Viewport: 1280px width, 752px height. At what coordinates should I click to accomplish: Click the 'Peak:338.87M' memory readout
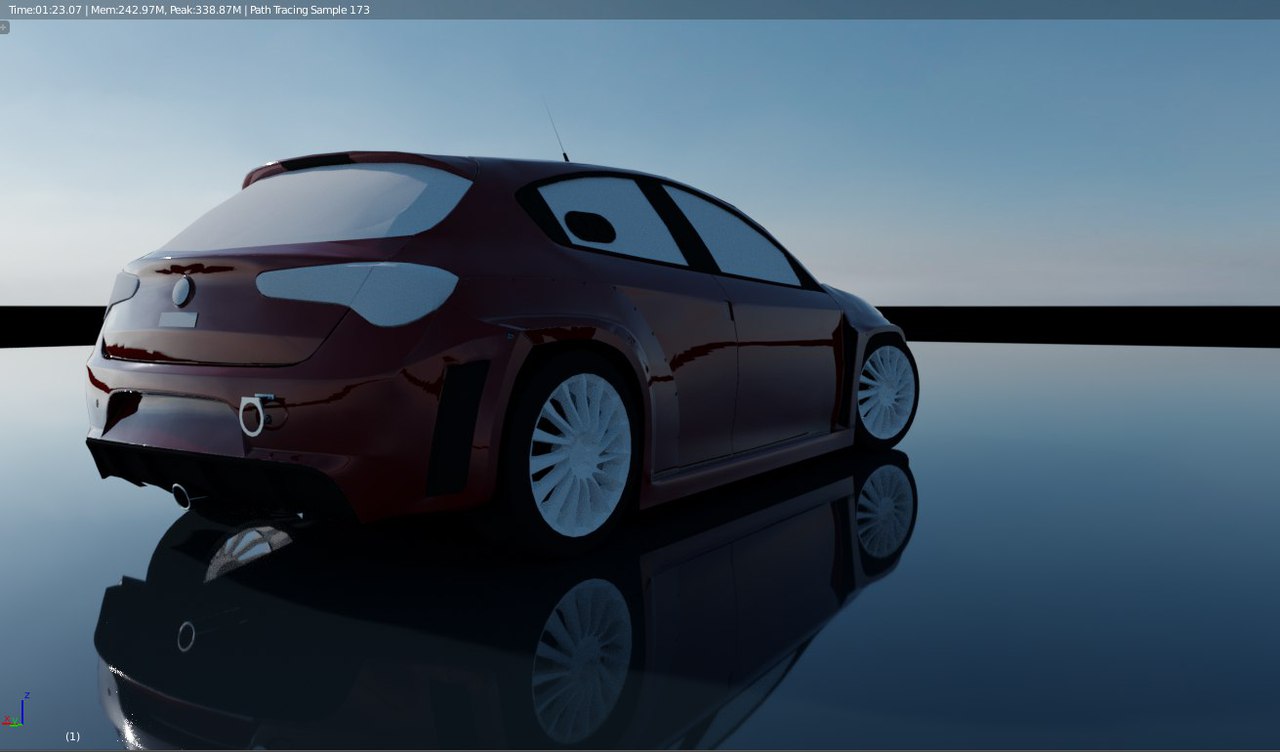click(x=206, y=10)
